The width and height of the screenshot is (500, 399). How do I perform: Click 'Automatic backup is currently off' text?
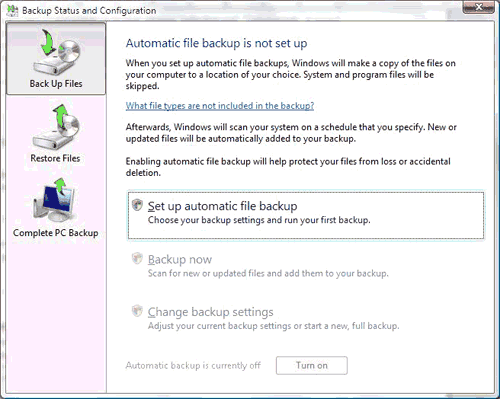(x=193, y=366)
